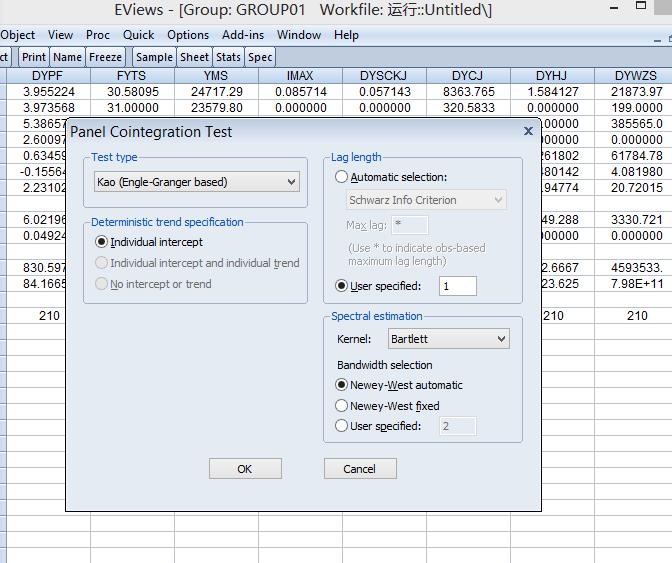
Task: Cancel the cointegration test dialog
Action: [x=360, y=469]
